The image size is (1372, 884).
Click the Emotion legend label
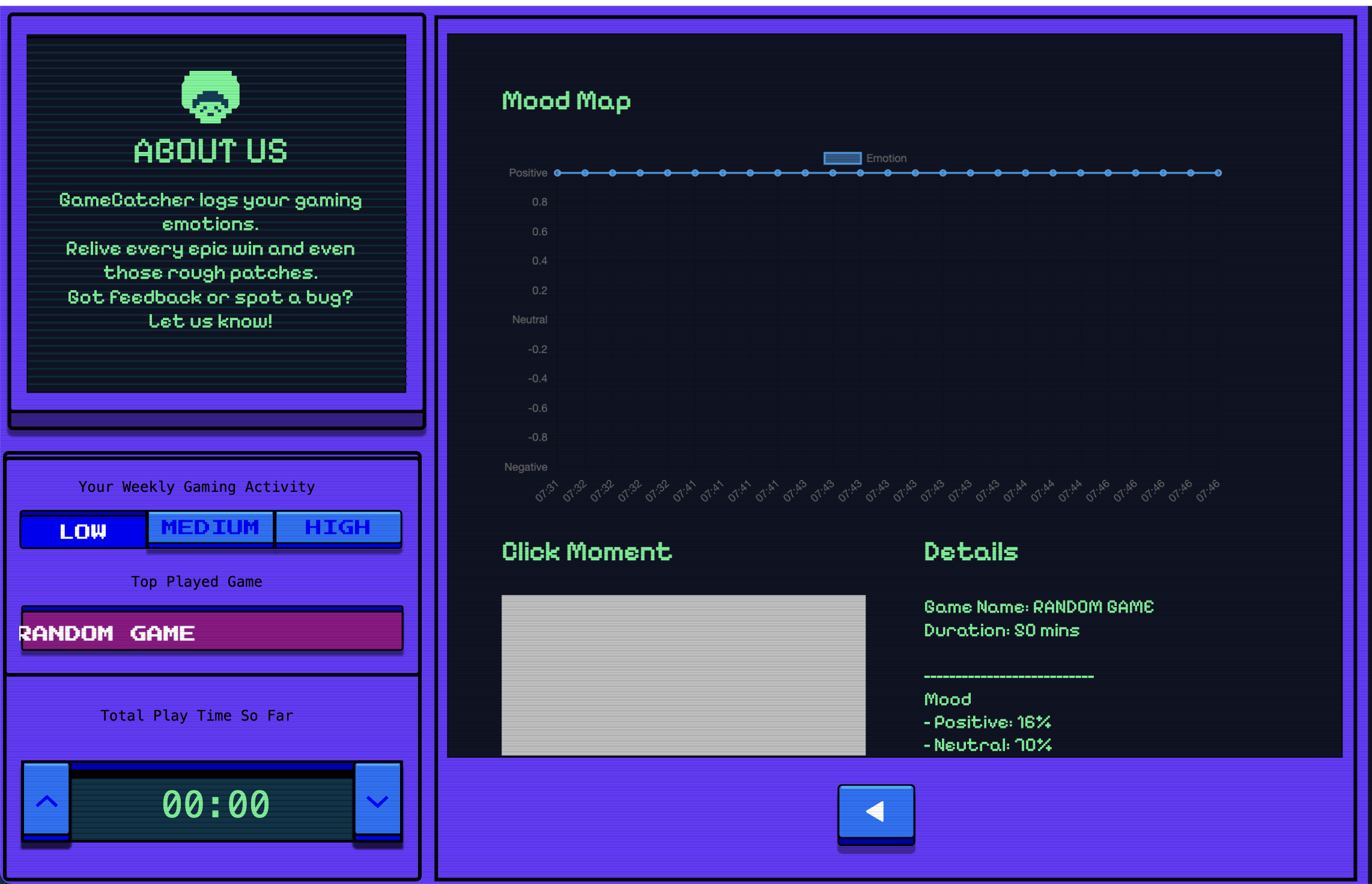point(886,158)
